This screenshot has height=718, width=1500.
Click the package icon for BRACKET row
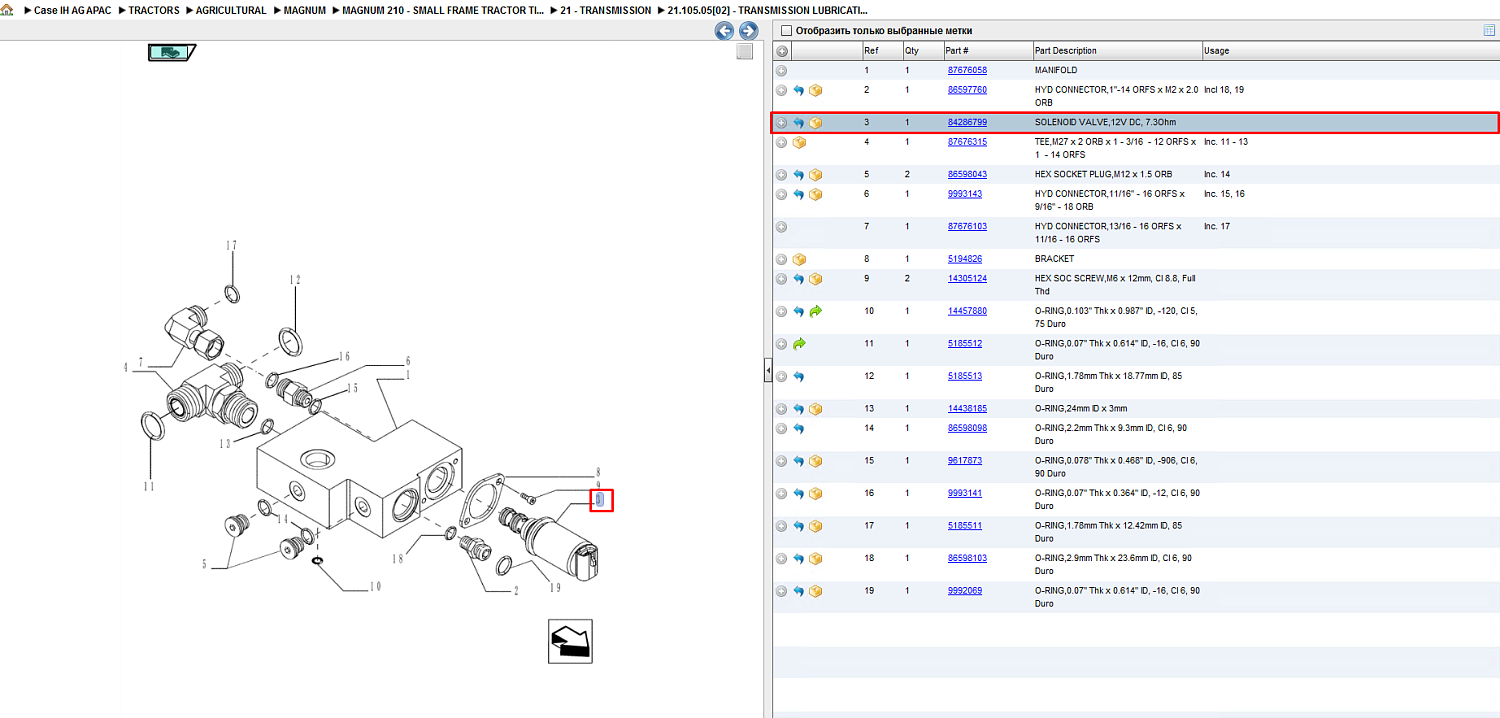799,259
